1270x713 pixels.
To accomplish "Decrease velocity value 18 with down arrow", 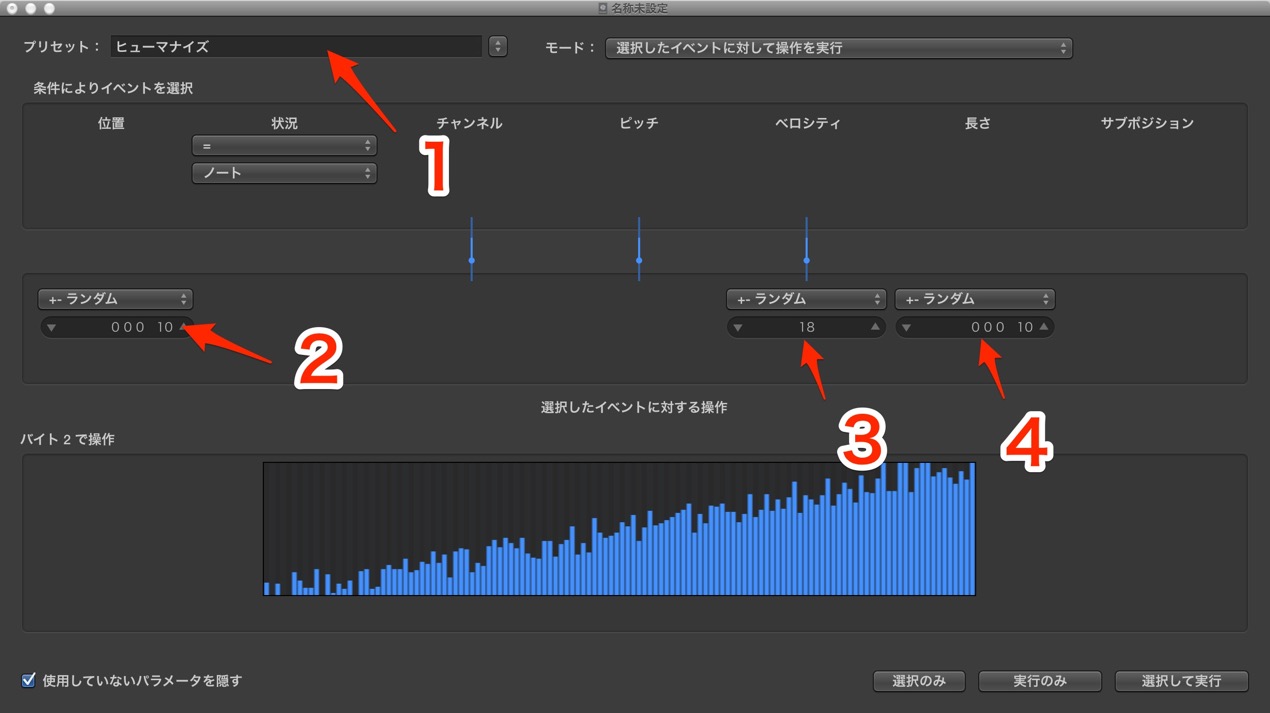I will 738,328.
